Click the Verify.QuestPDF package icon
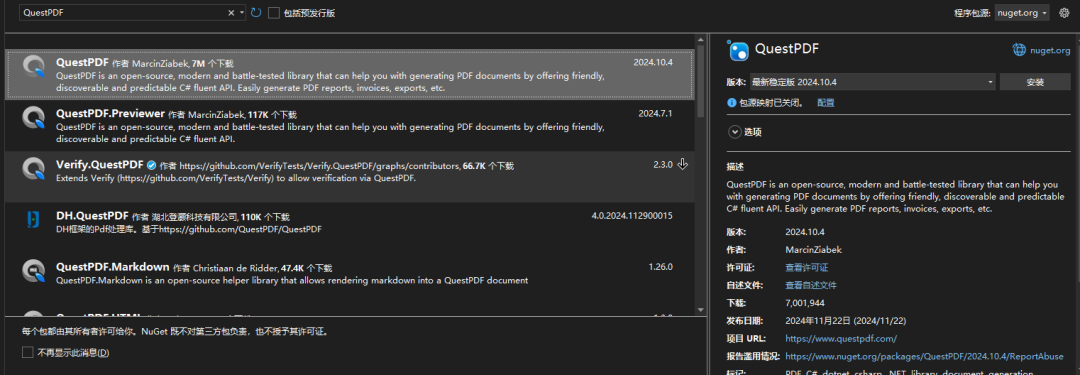Viewport: 1080px width, 375px height. tap(33, 168)
